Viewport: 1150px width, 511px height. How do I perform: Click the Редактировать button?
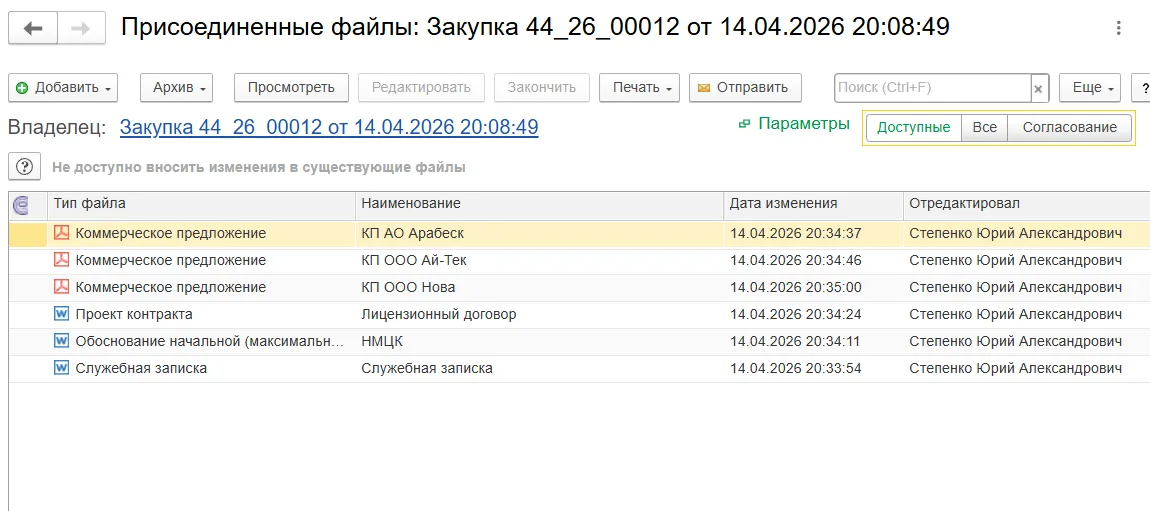(421, 88)
